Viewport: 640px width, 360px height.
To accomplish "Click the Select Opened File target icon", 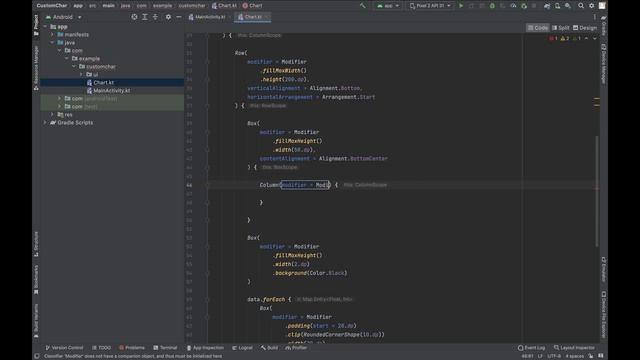I will (x=134, y=17).
